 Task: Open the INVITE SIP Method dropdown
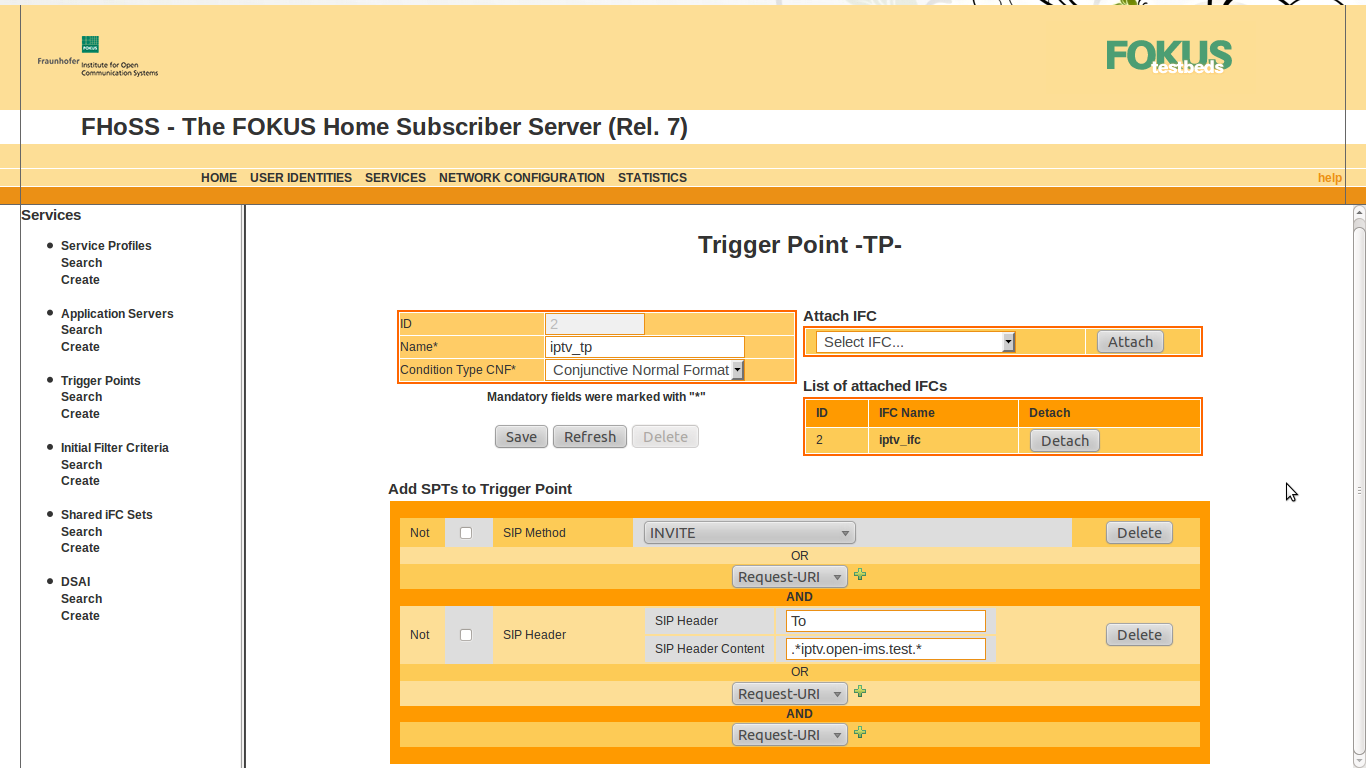749,533
